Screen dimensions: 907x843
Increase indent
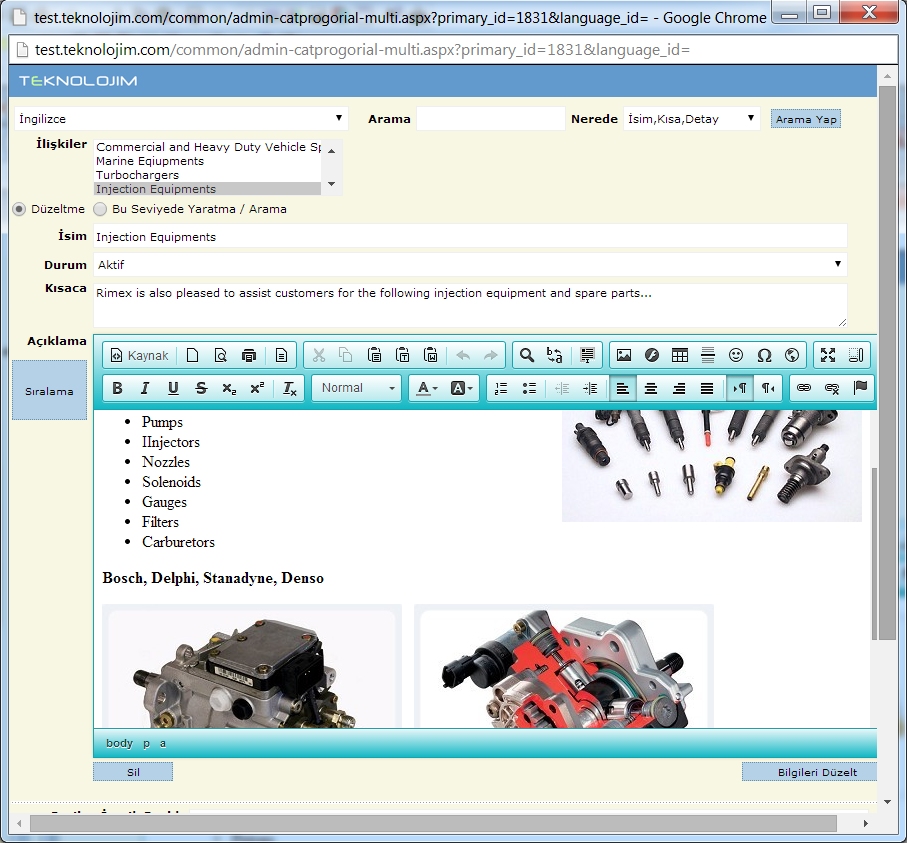(590, 388)
